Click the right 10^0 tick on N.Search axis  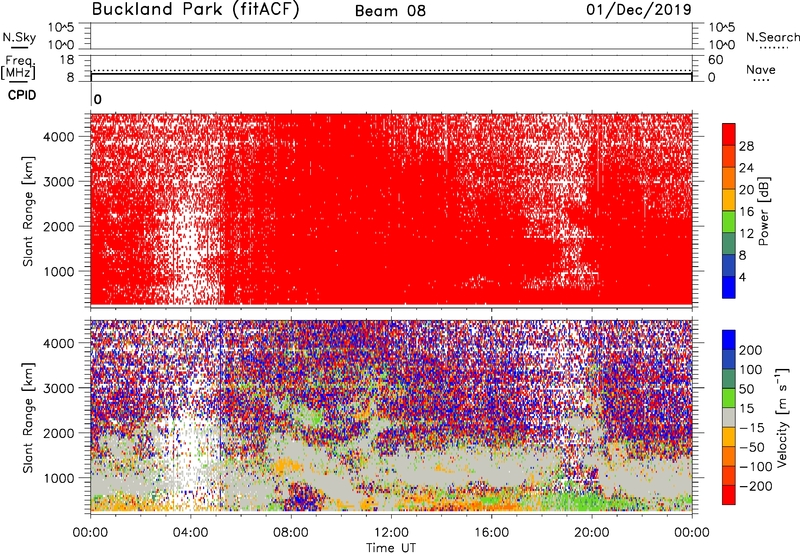[x=722, y=45]
